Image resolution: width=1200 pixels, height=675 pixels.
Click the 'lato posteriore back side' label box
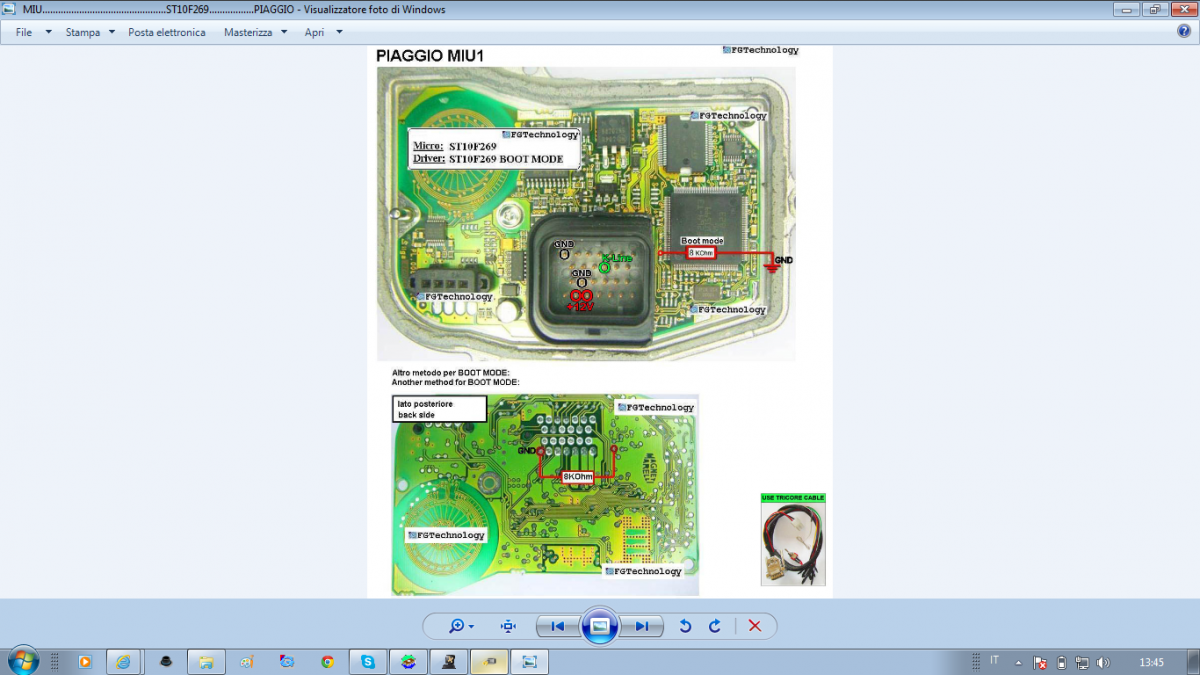point(439,409)
